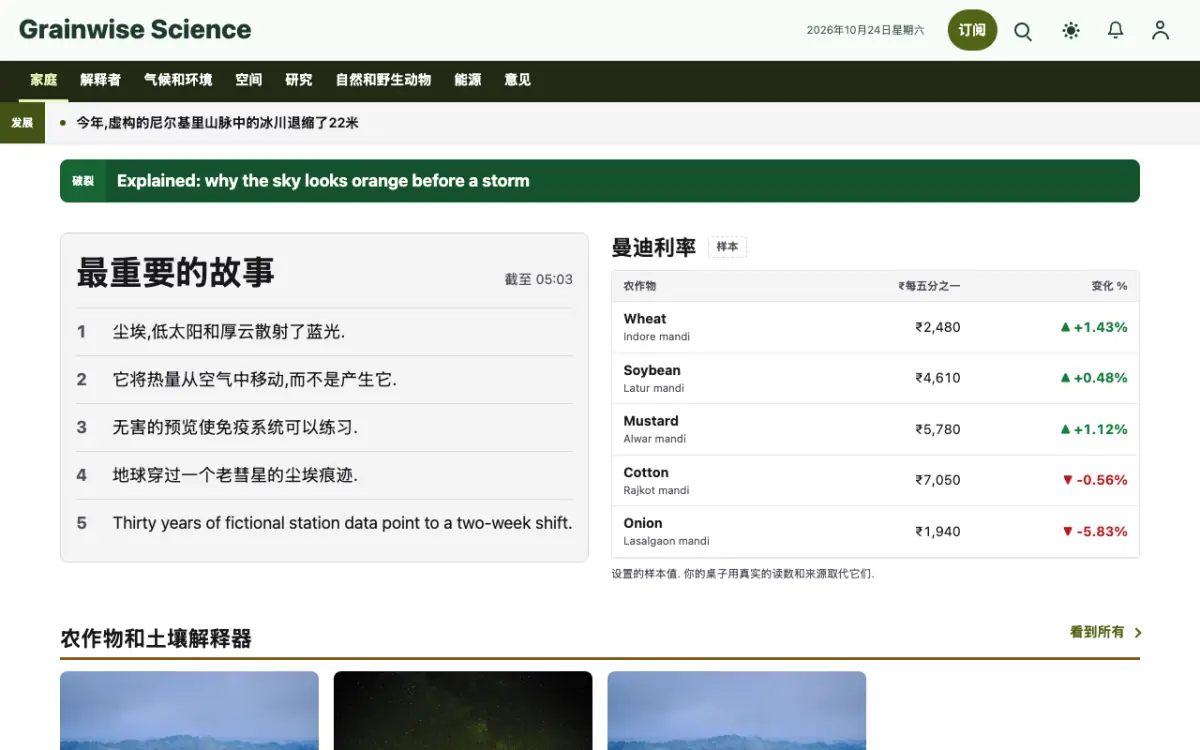
Task: Click the Indore mandi label
Action: pos(657,337)
